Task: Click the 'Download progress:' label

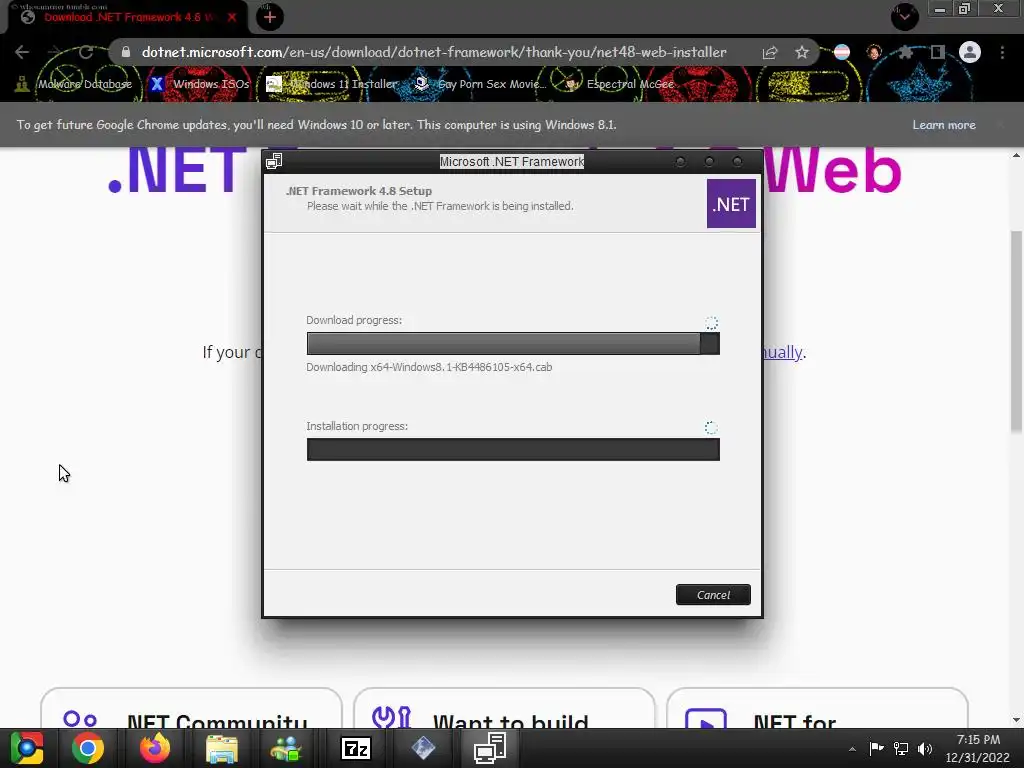Action: click(354, 320)
